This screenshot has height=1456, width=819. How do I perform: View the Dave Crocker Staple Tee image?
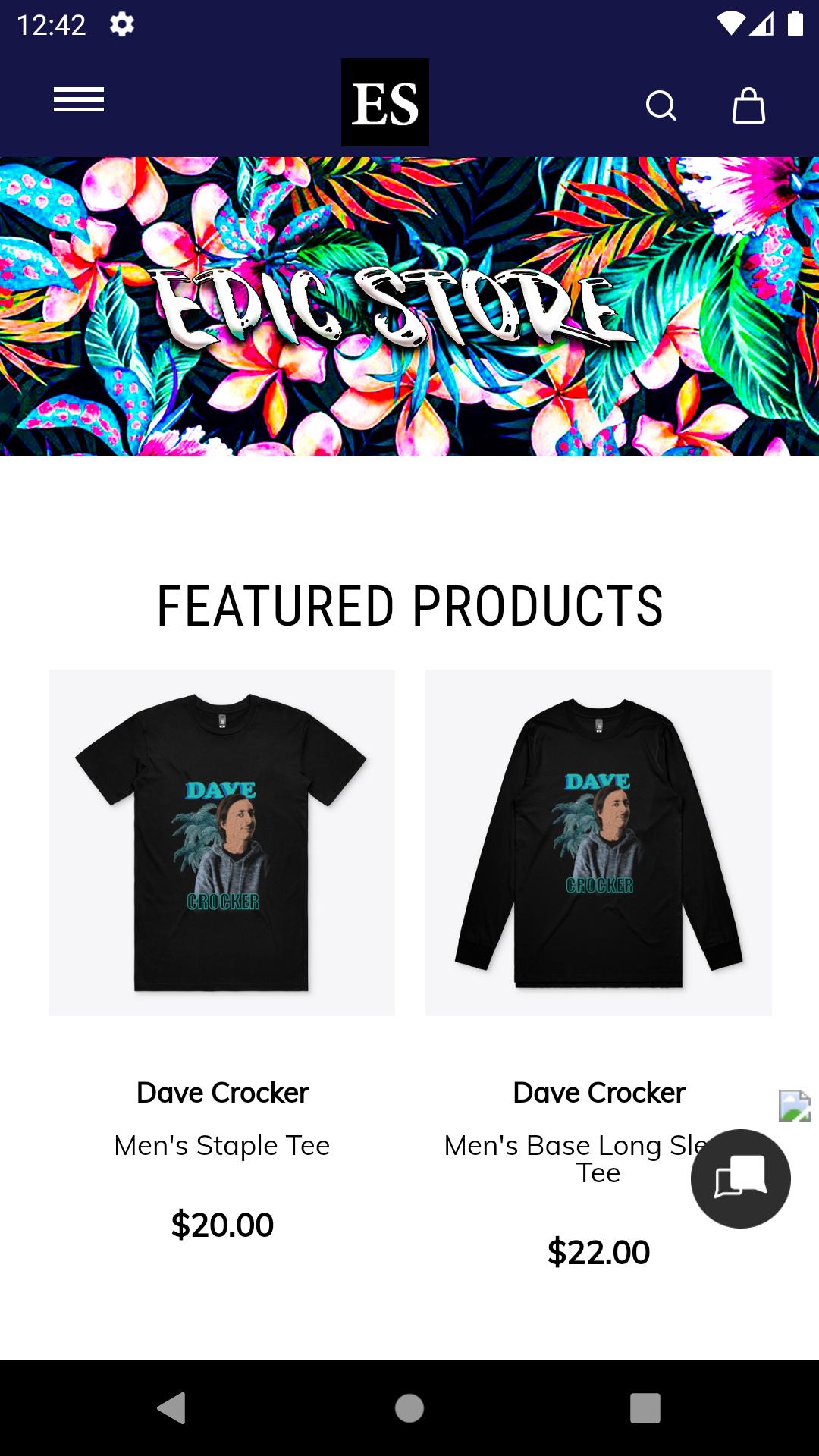pyautogui.click(x=221, y=843)
